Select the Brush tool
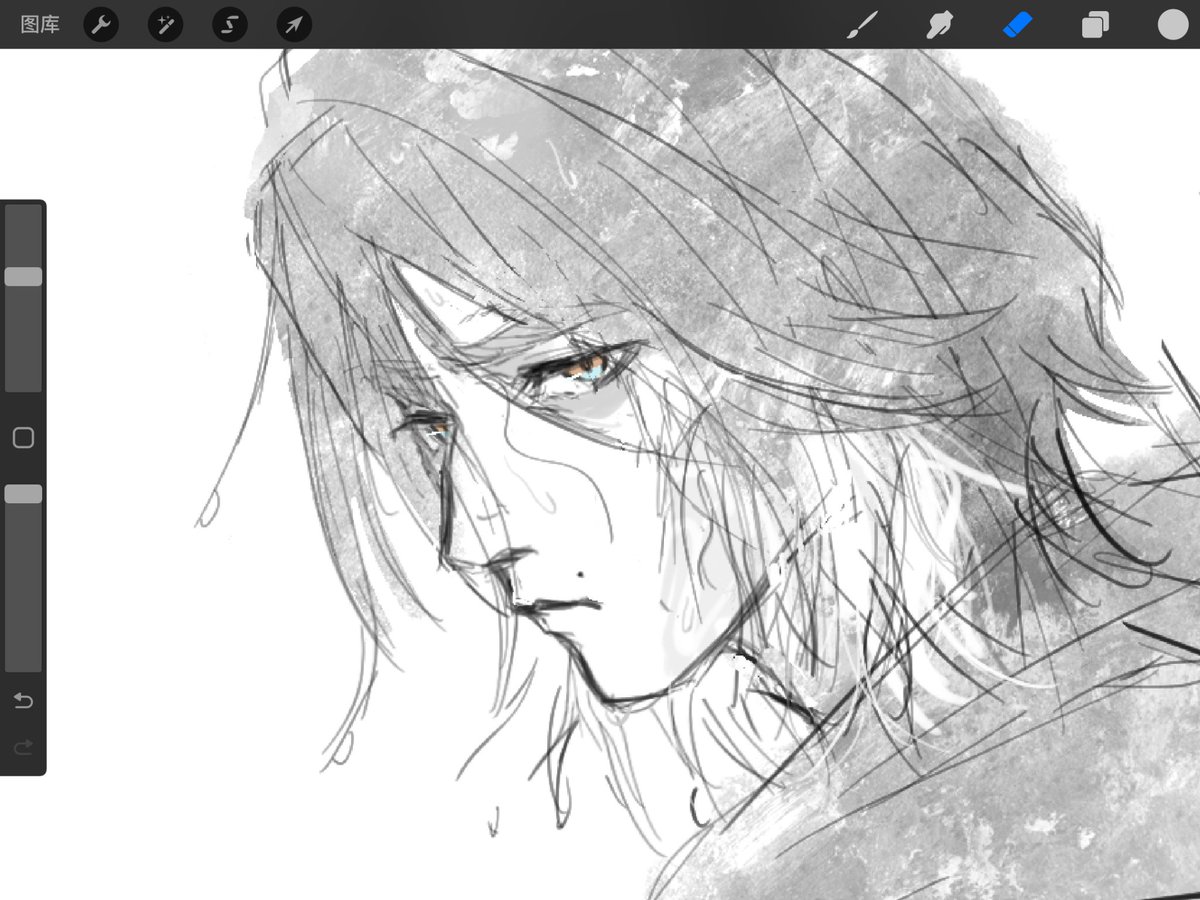The image size is (1200, 900). (x=862, y=24)
